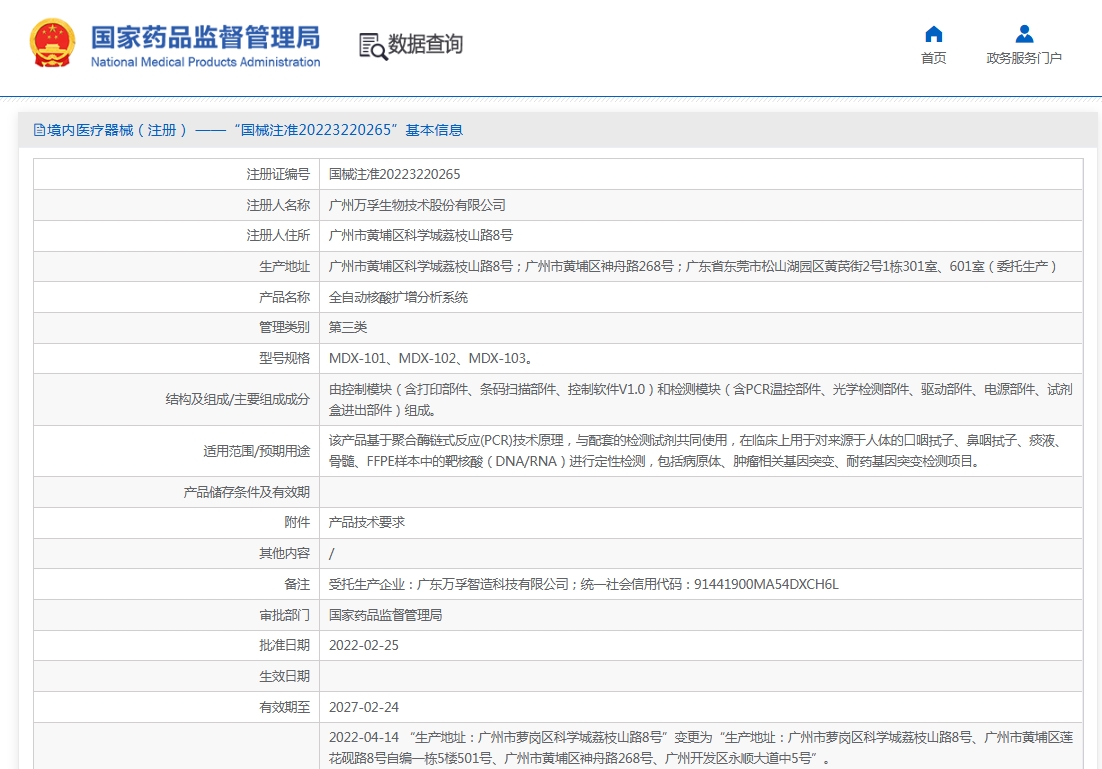Click empty 生效日期 value cell
1102x769 pixels.
point(701,676)
